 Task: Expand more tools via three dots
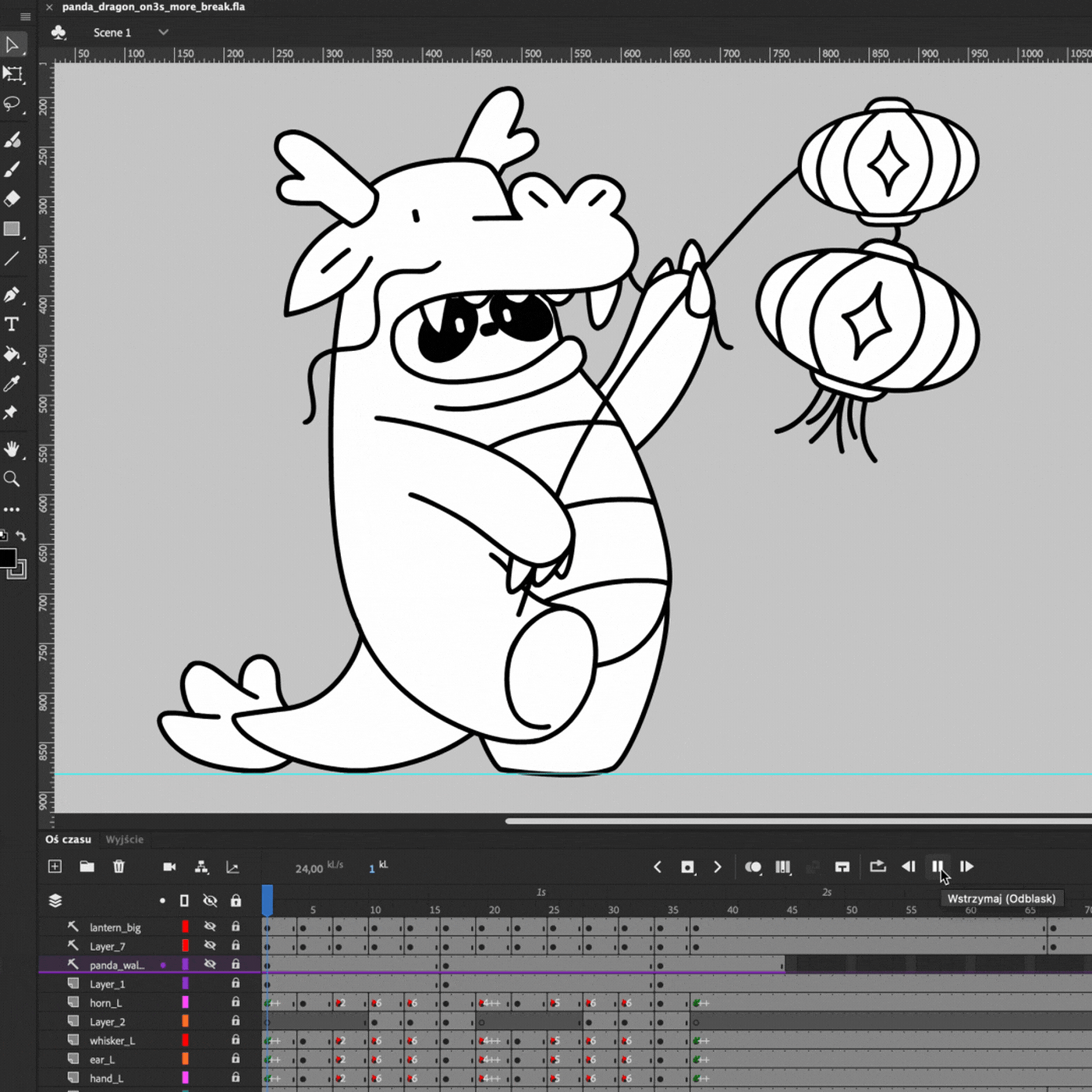[x=12, y=509]
